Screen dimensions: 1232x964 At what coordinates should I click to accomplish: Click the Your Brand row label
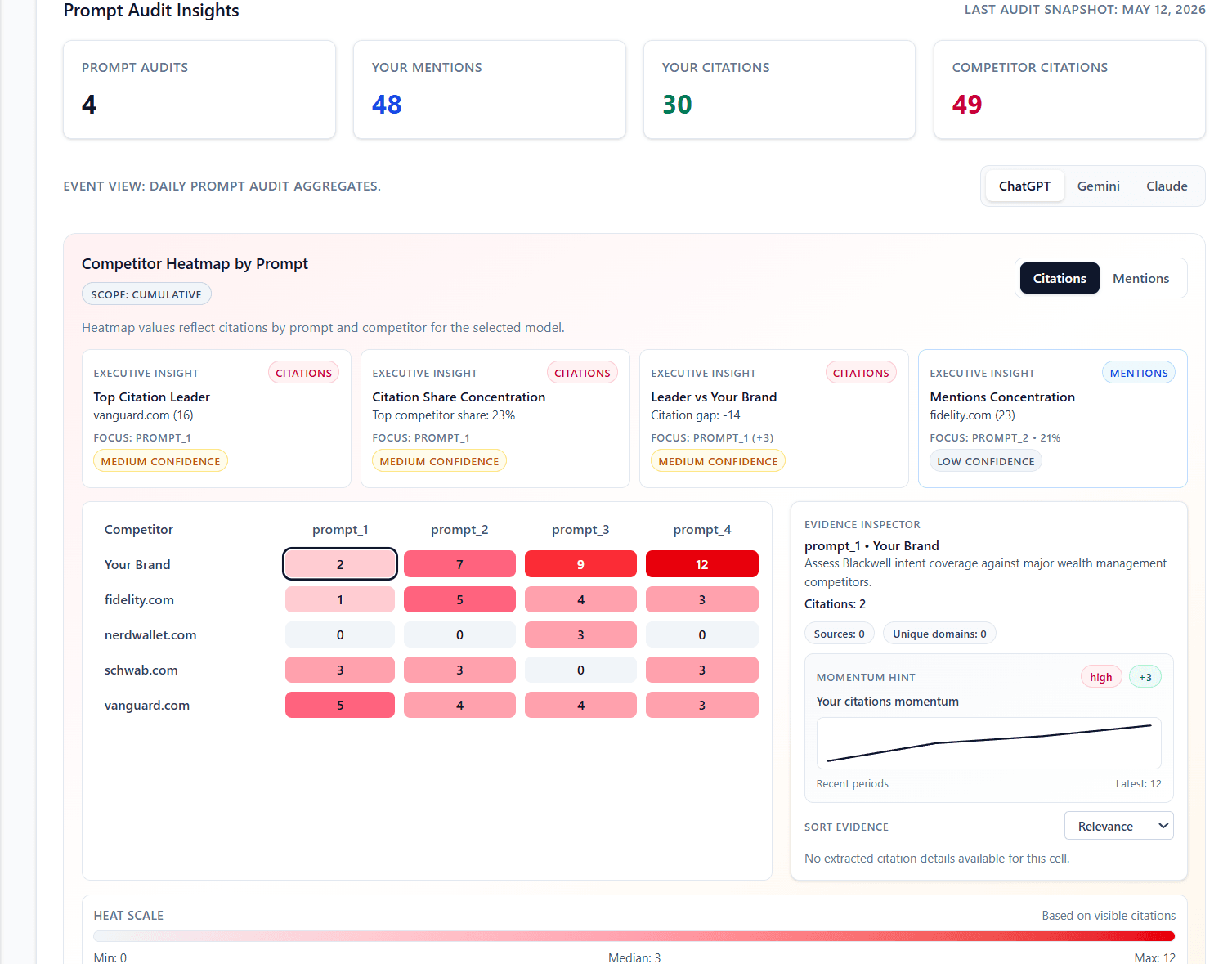pos(137,564)
